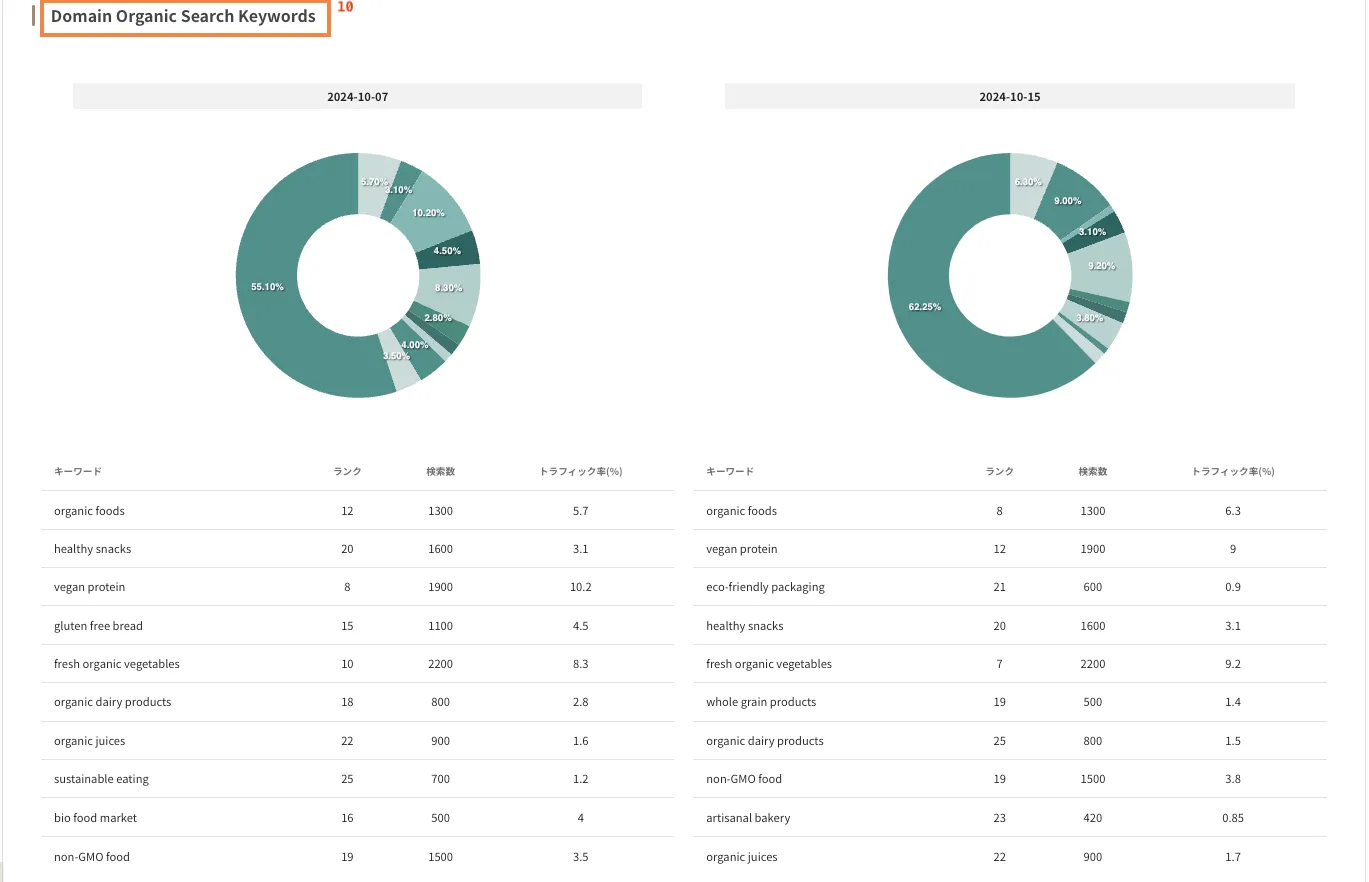Select 'organic juices' in 2024-10-07 table
1369x882 pixels.
[x=89, y=741]
